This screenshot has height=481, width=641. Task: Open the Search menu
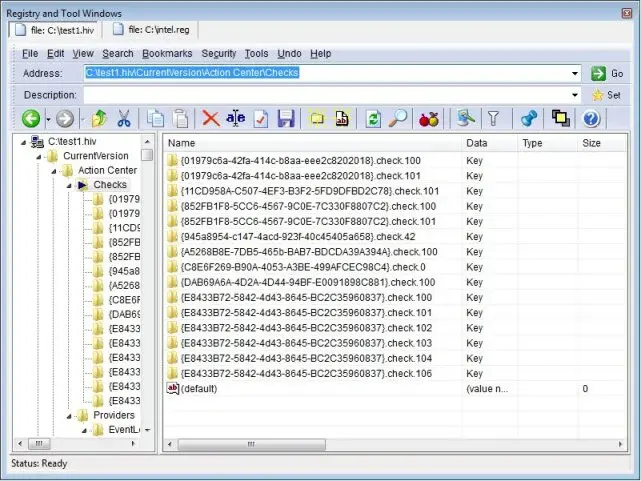pyautogui.click(x=118, y=54)
